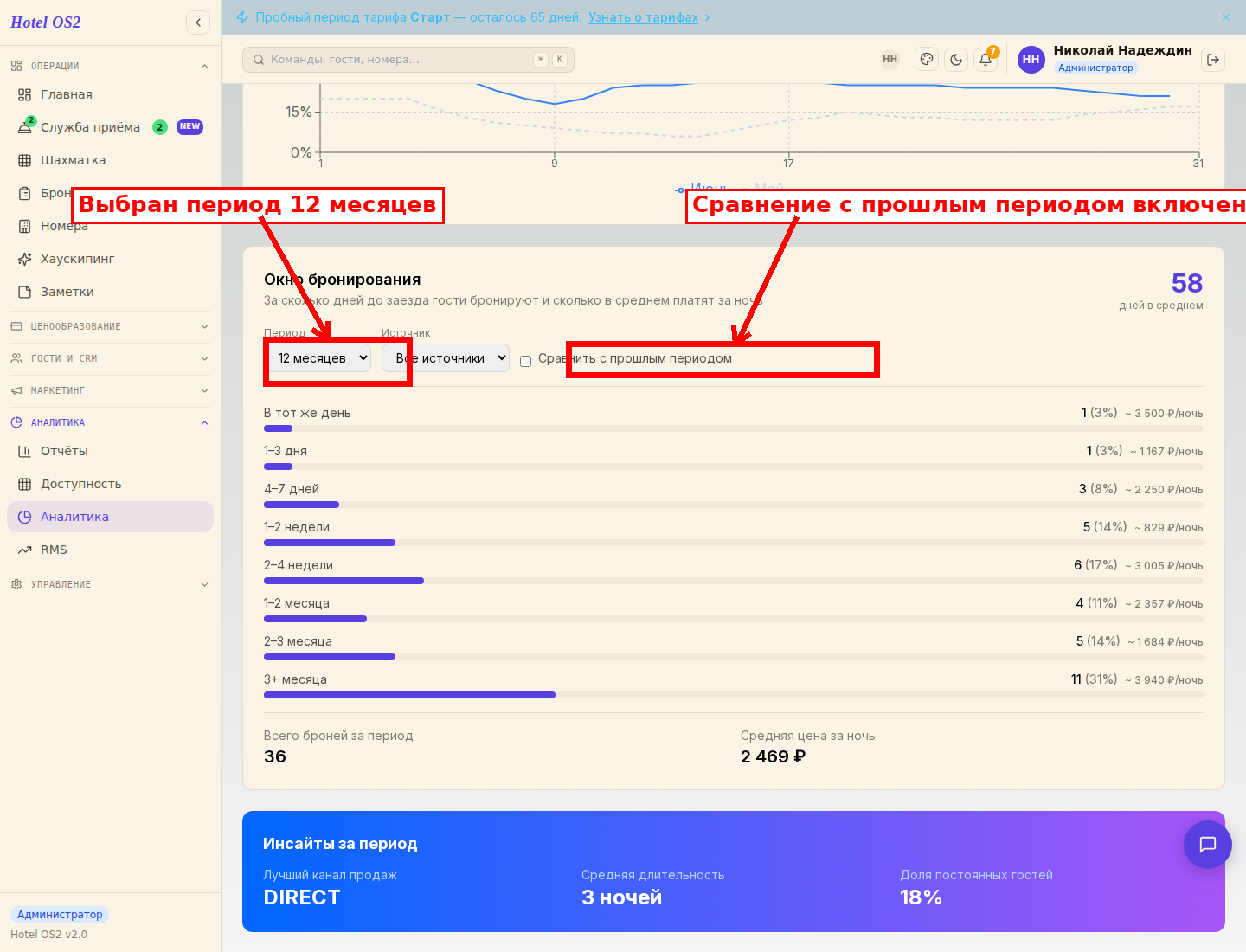Open notifications bell with badge 7
The height and width of the screenshot is (952, 1246).
point(986,60)
